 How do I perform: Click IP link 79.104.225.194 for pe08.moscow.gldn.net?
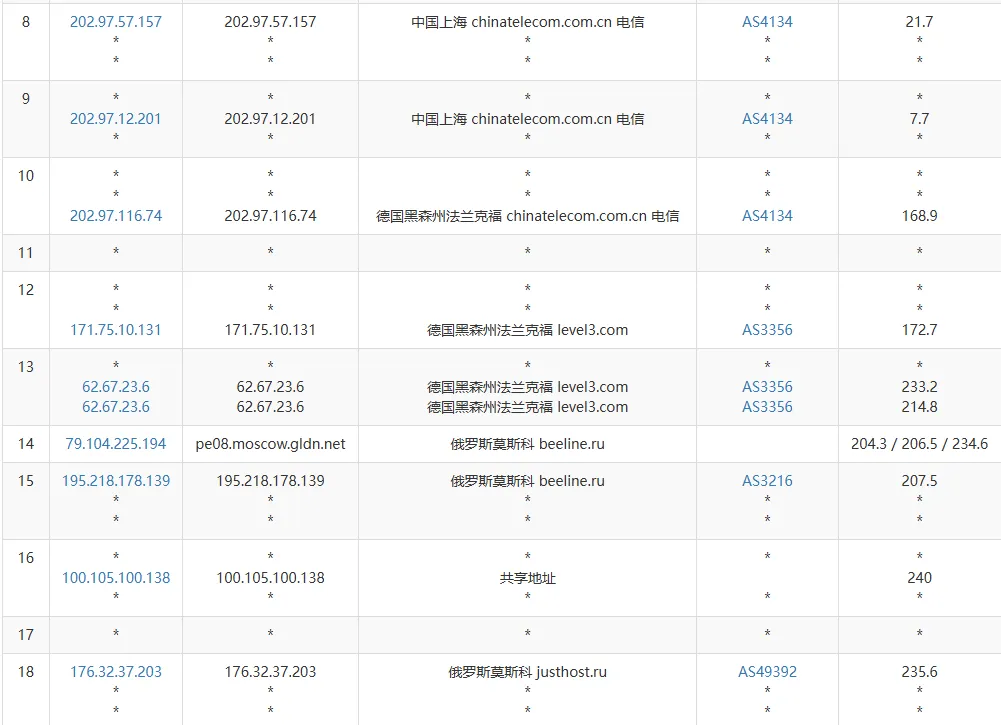[116, 443]
